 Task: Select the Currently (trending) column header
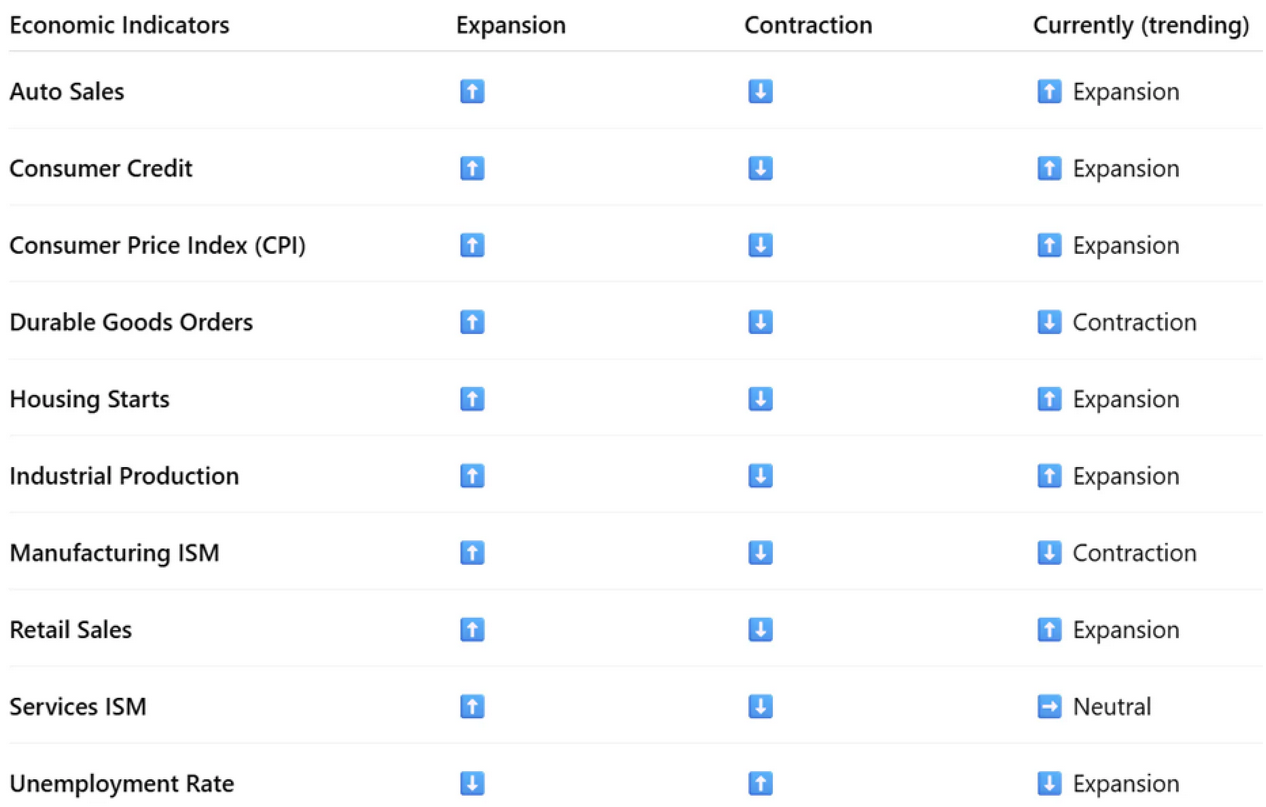pyautogui.click(x=1141, y=25)
